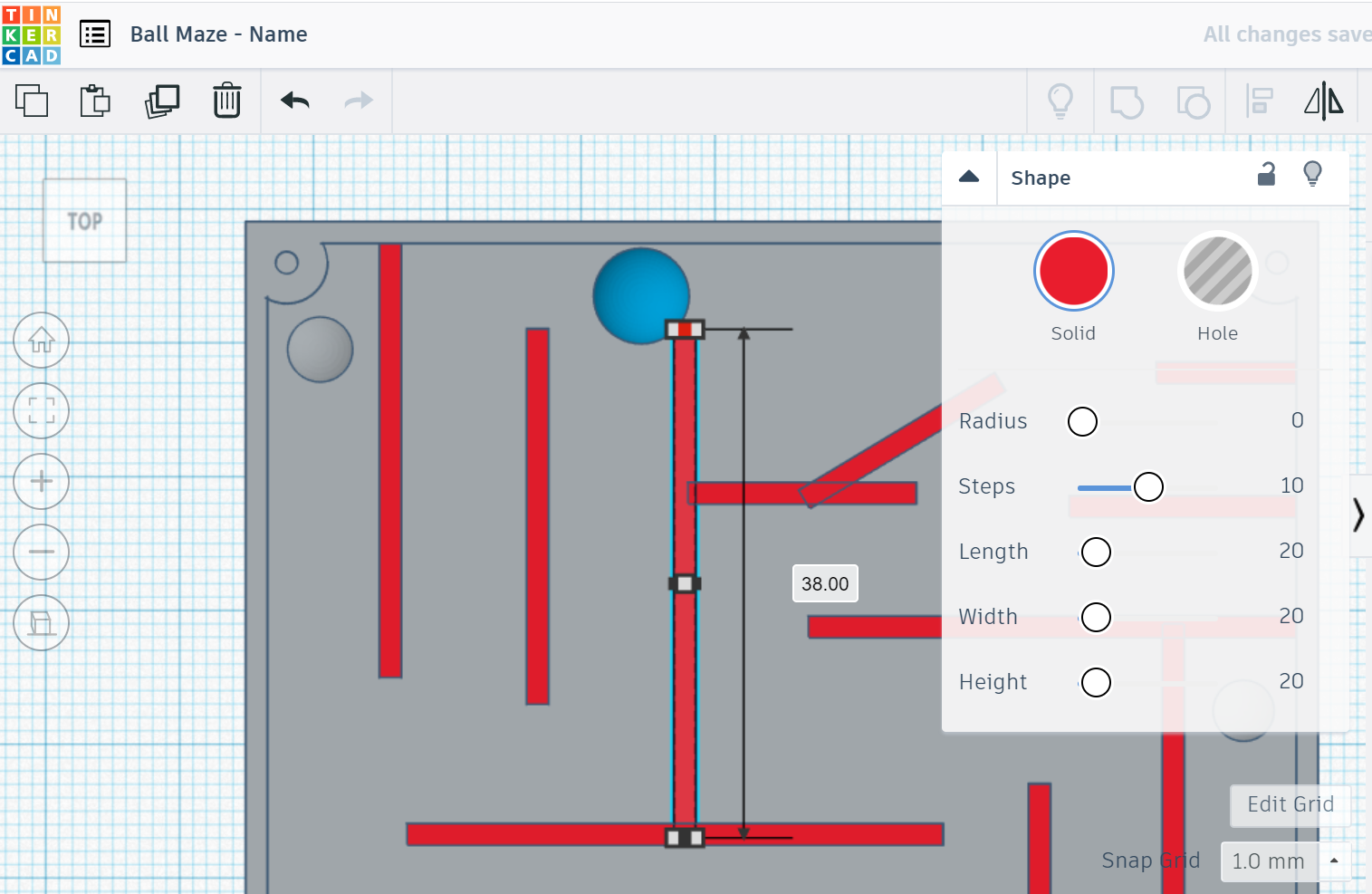
Task: Click the Height slider handle
Action: 1096,682
